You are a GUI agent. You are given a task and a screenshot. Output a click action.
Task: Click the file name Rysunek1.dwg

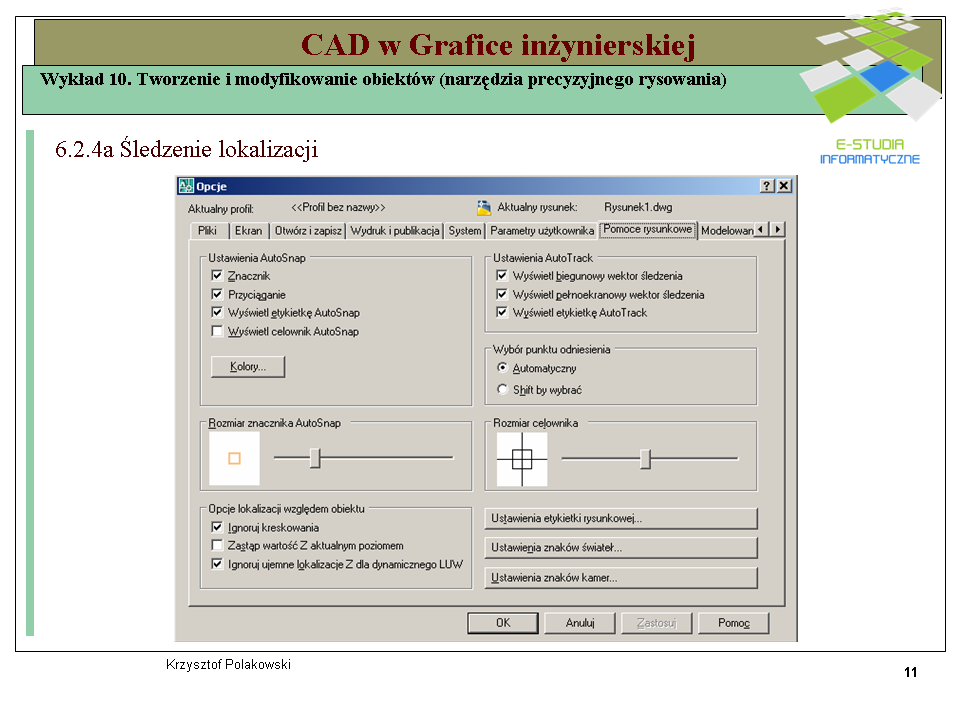tap(638, 208)
